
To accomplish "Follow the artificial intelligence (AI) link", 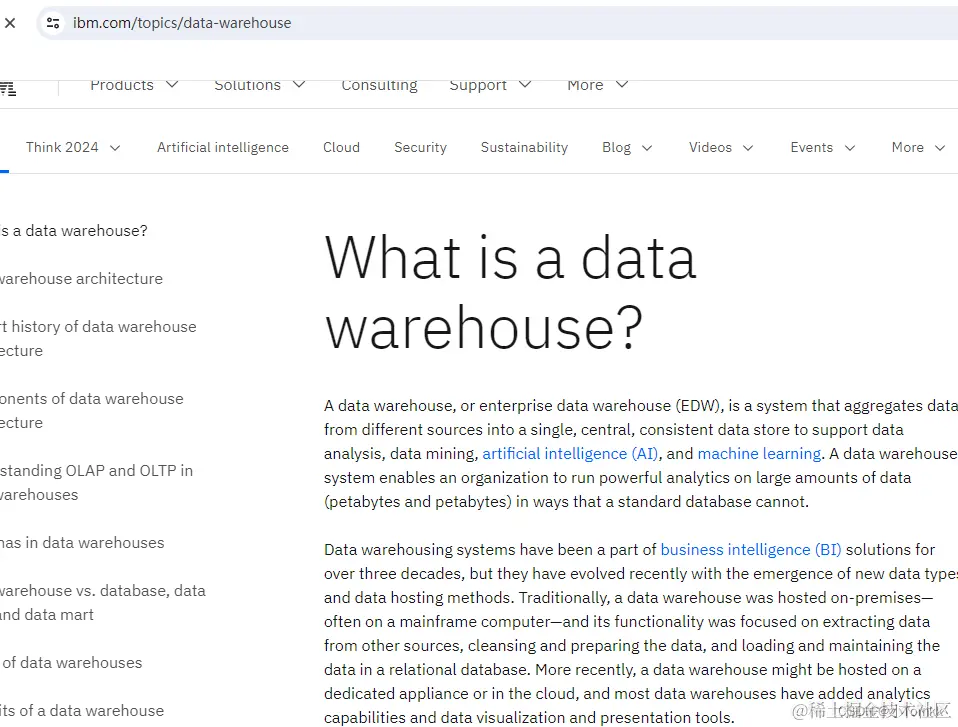I will 570,454.
